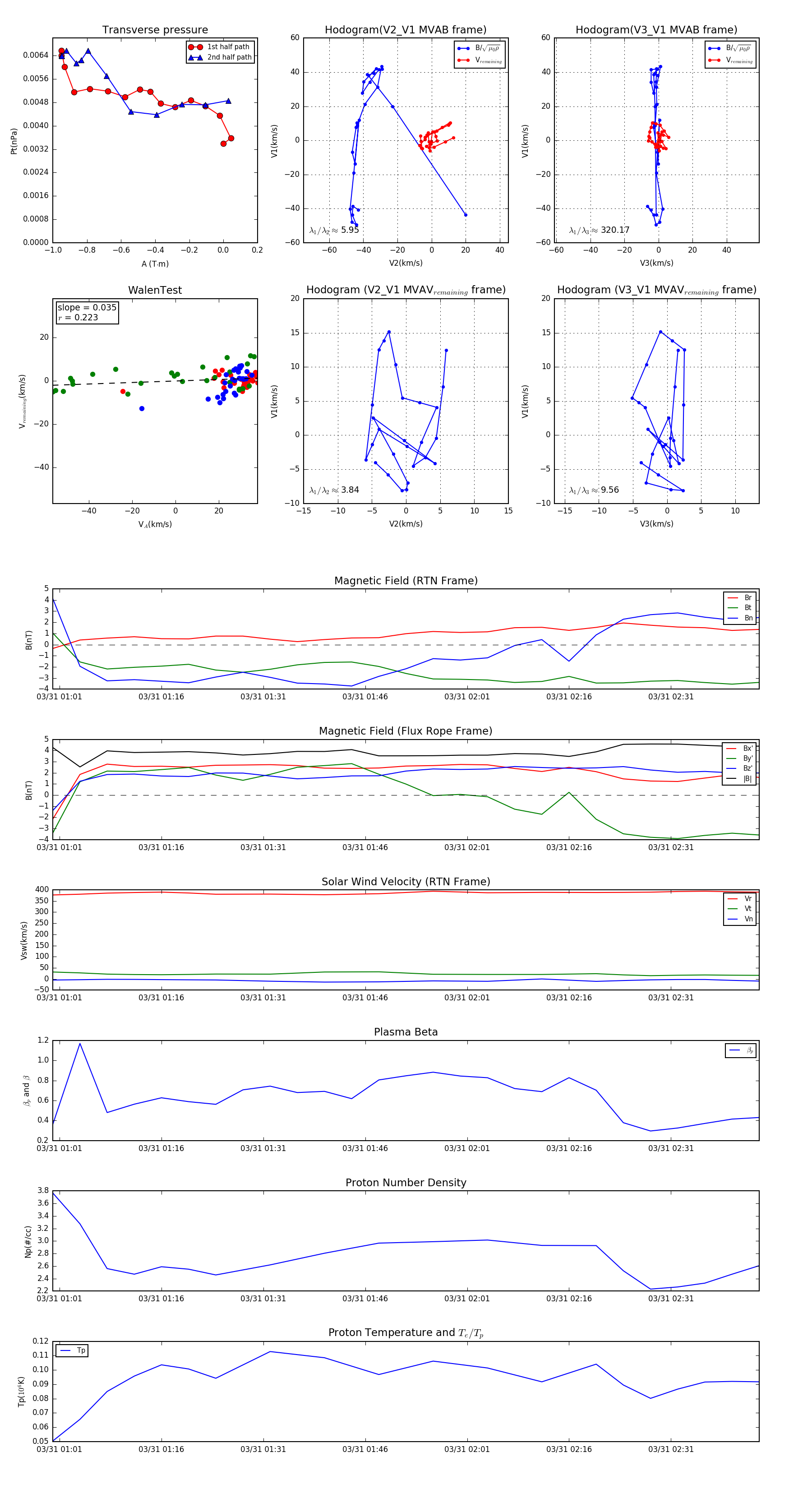
Task: Select the 'Vr' legend entry
Action: click(x=740, y=899)
